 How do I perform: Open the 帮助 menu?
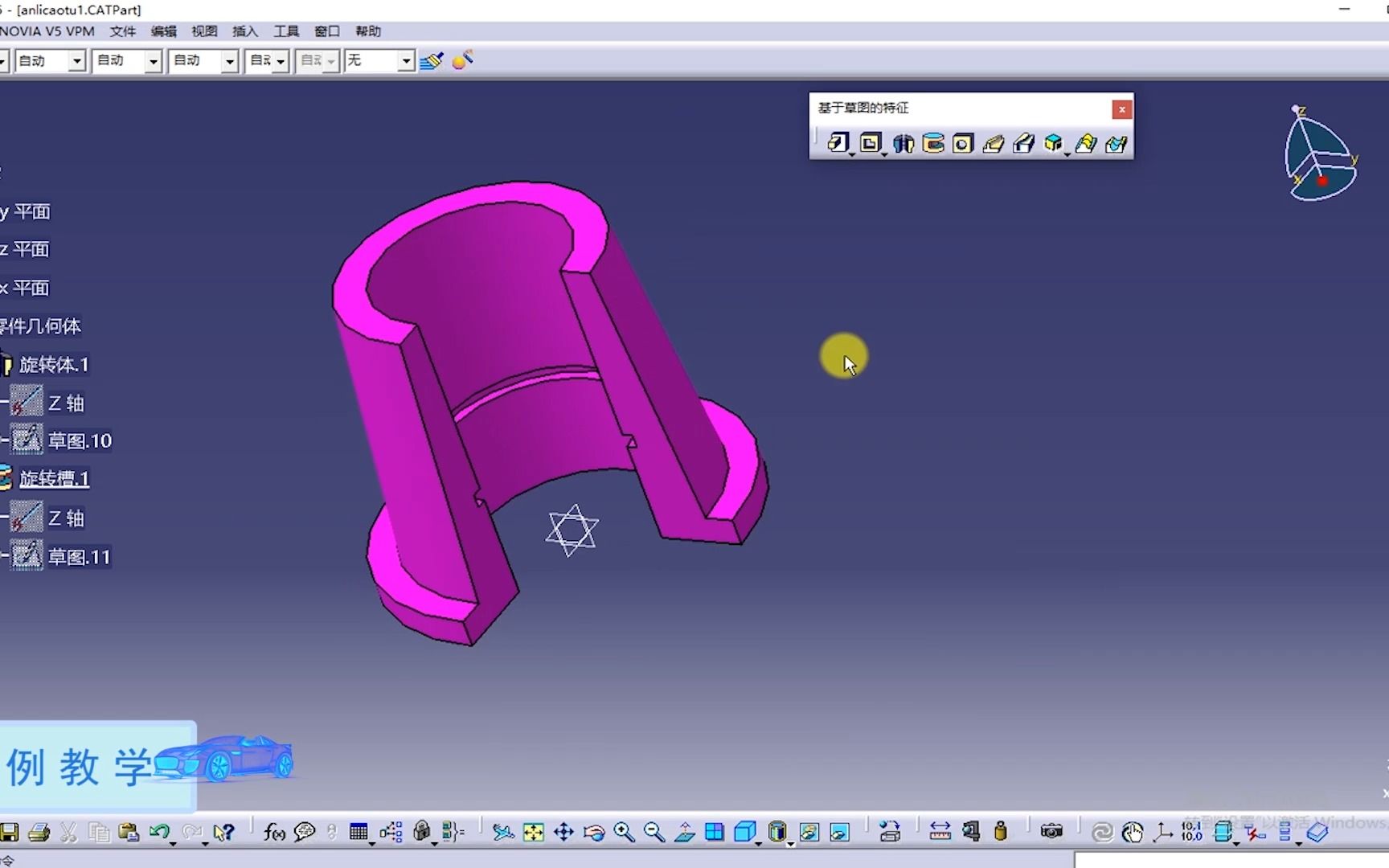click(x=368, y=31)
